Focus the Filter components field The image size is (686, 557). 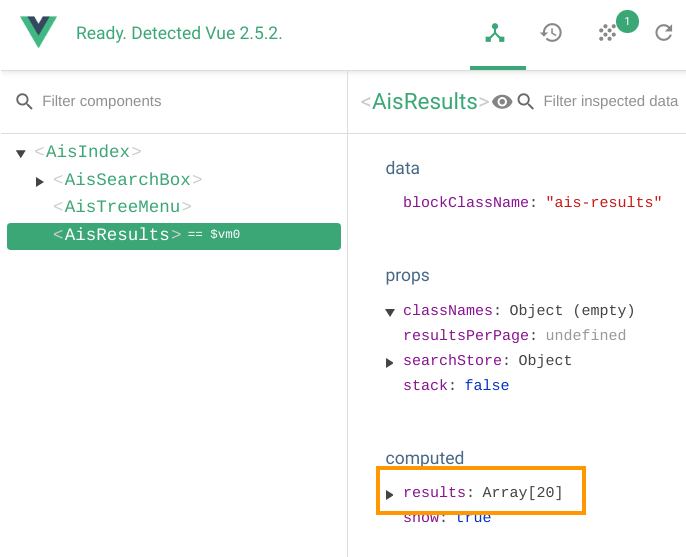point(102,101)
